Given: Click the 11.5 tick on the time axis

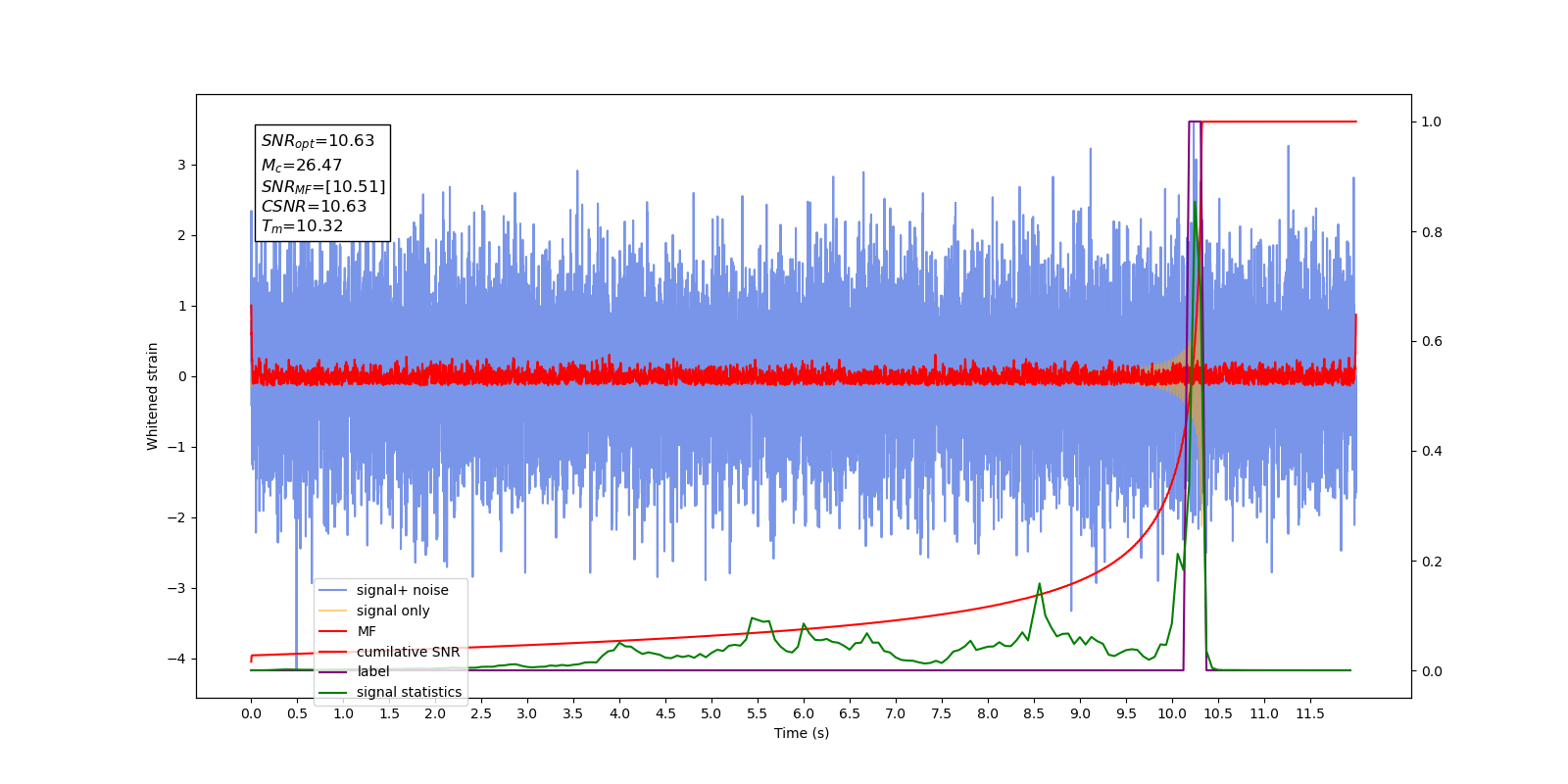Looking at the screenshot, I should [x=1310, y=713].
